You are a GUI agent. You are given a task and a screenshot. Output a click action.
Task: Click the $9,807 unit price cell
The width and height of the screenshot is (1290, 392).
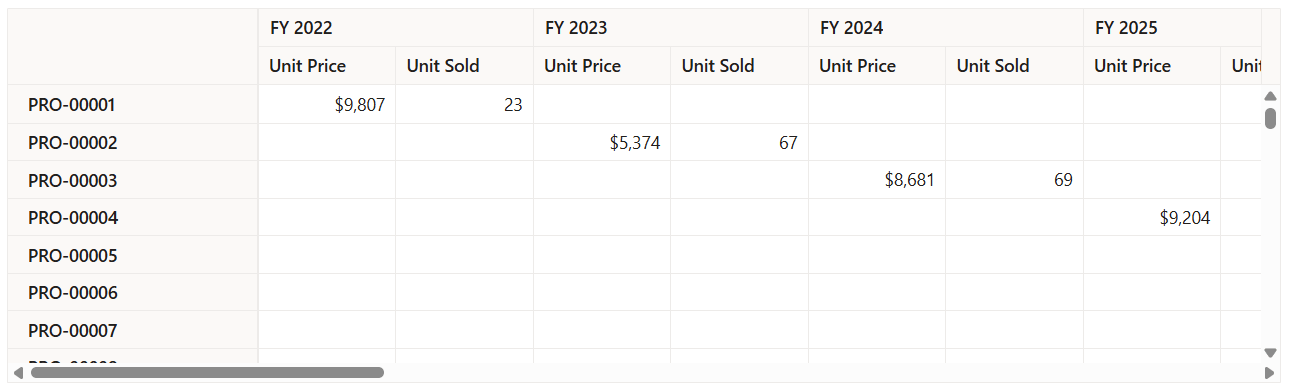click(x=327, y=104)
